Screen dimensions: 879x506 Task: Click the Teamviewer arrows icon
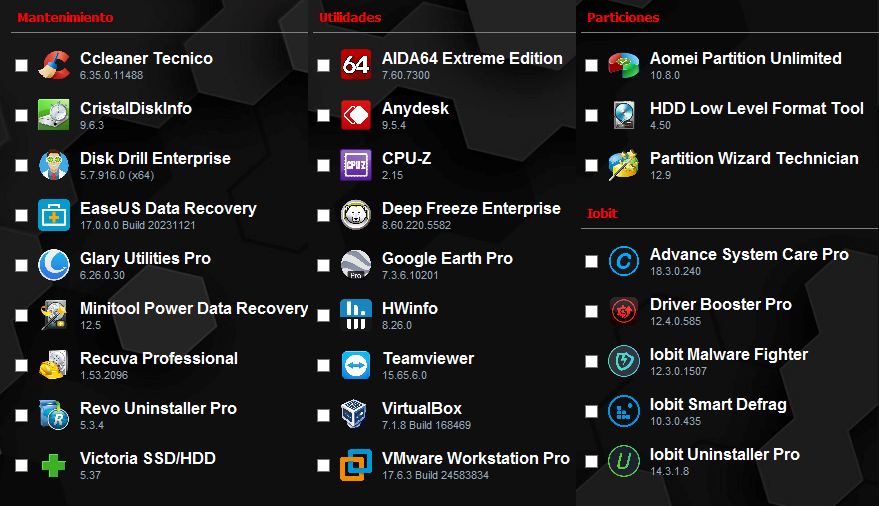coord(356,365)
